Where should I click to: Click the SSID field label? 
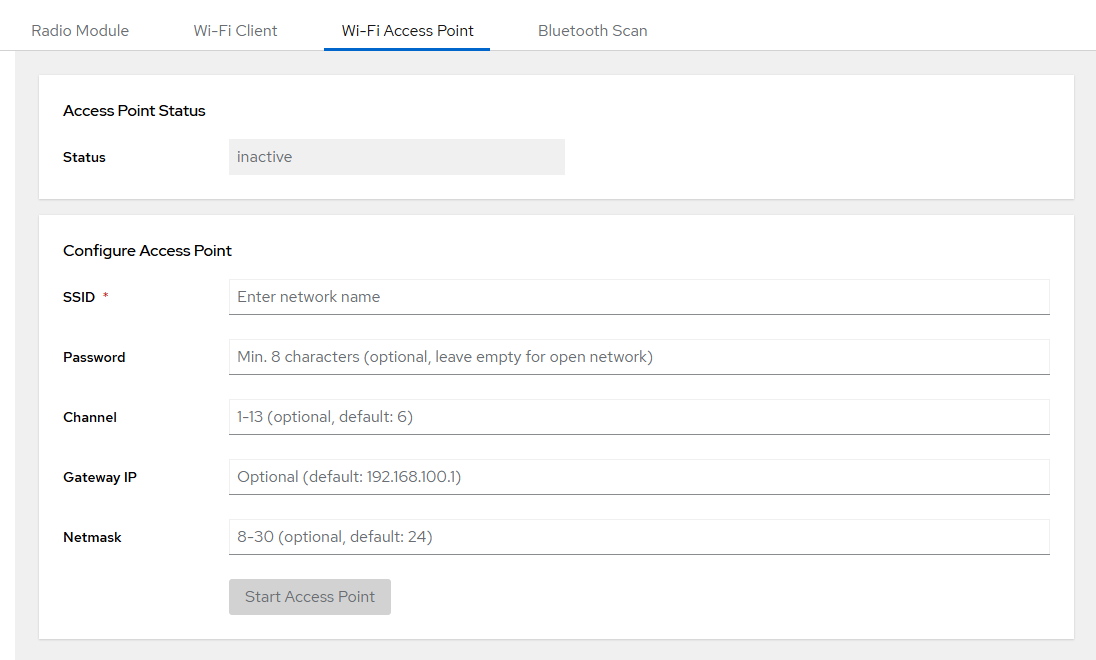point(79,297)
